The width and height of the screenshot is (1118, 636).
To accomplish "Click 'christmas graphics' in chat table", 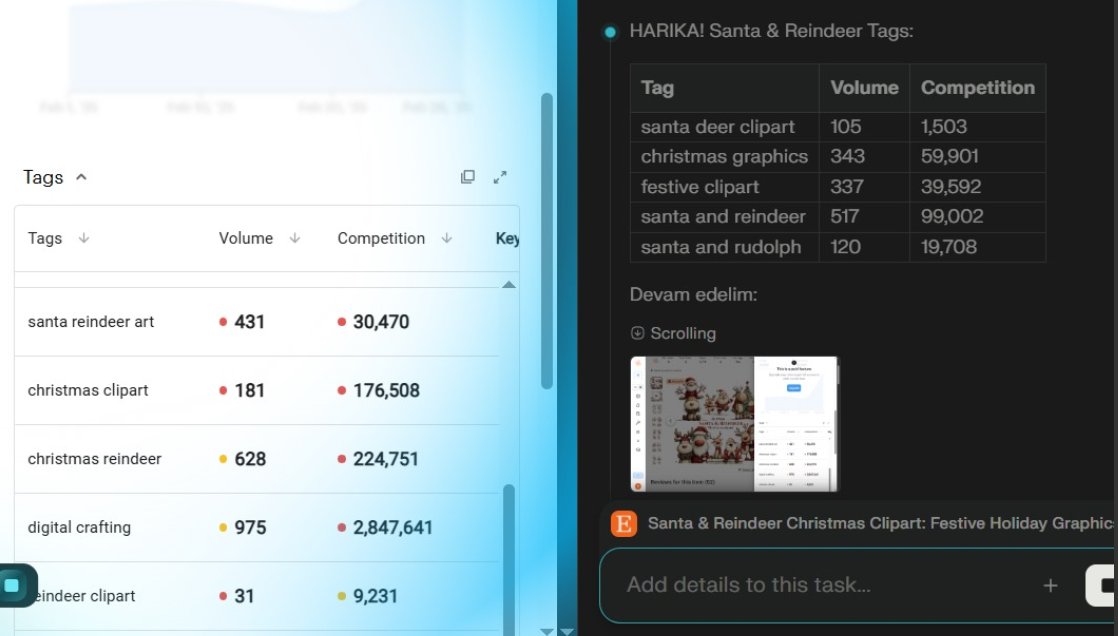I will pos(724,157).
